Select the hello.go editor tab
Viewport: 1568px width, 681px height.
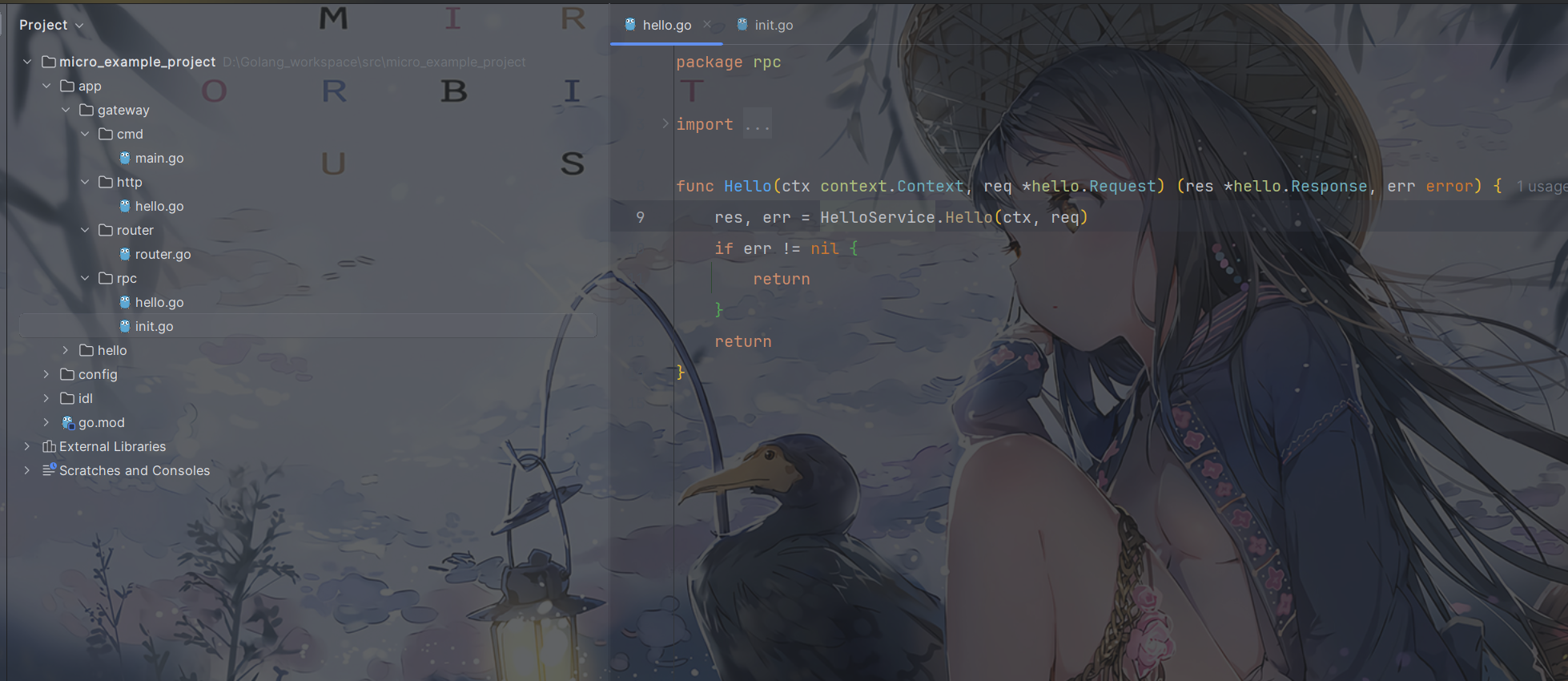[666, 25]
